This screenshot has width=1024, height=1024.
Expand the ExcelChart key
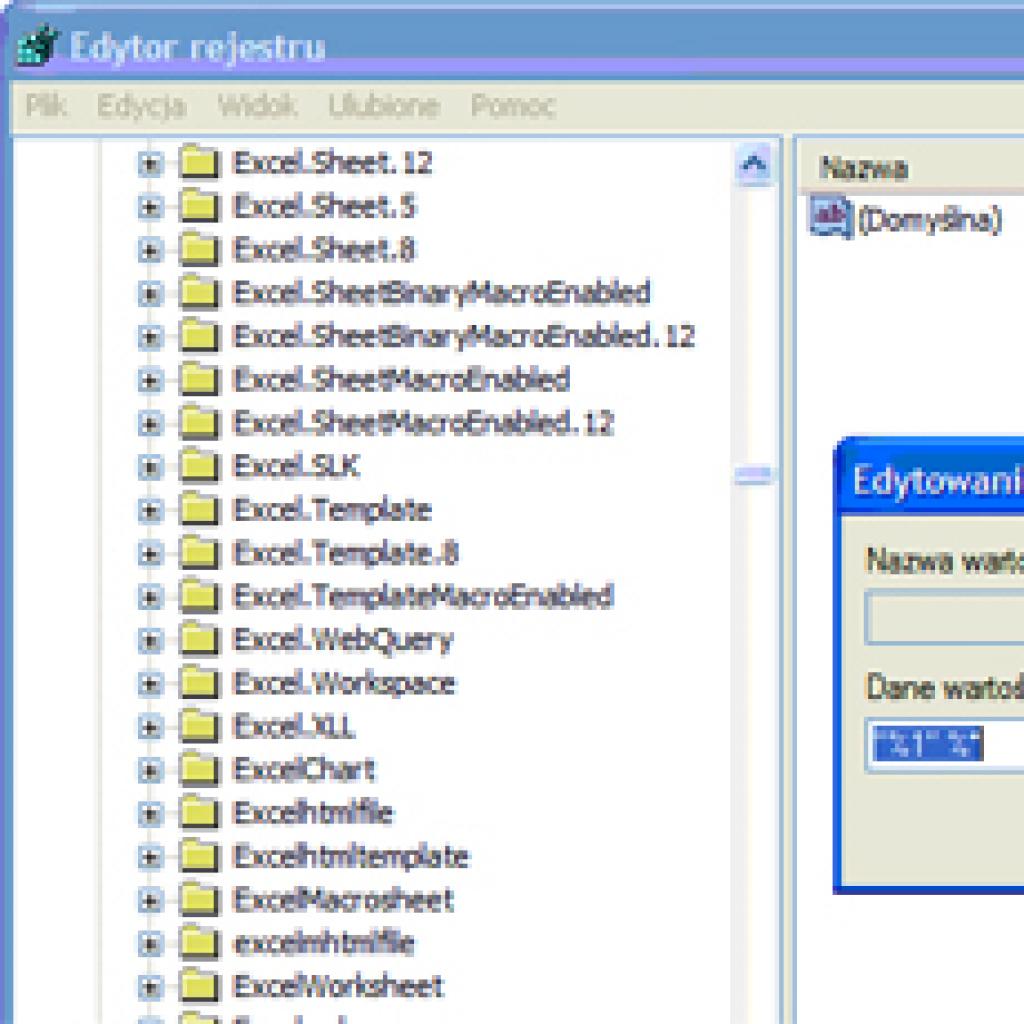click(x=150, y=770)
